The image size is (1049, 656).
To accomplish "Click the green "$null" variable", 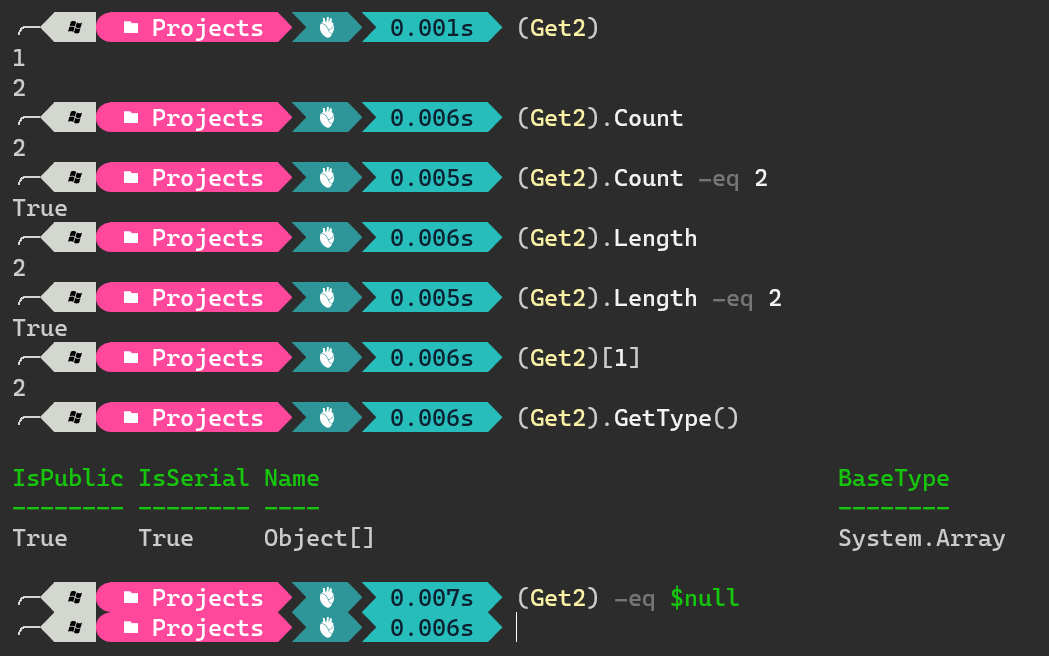I will [x=704, y=598].
